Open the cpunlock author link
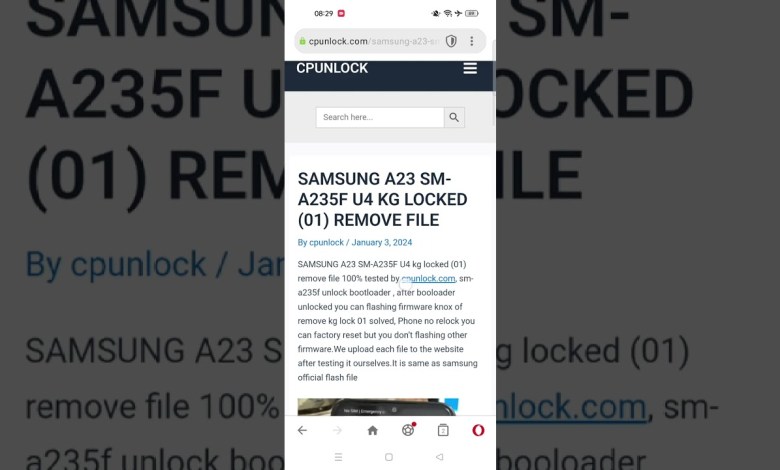780x470 pixels. pyautogui.click(x=326, y=242)
